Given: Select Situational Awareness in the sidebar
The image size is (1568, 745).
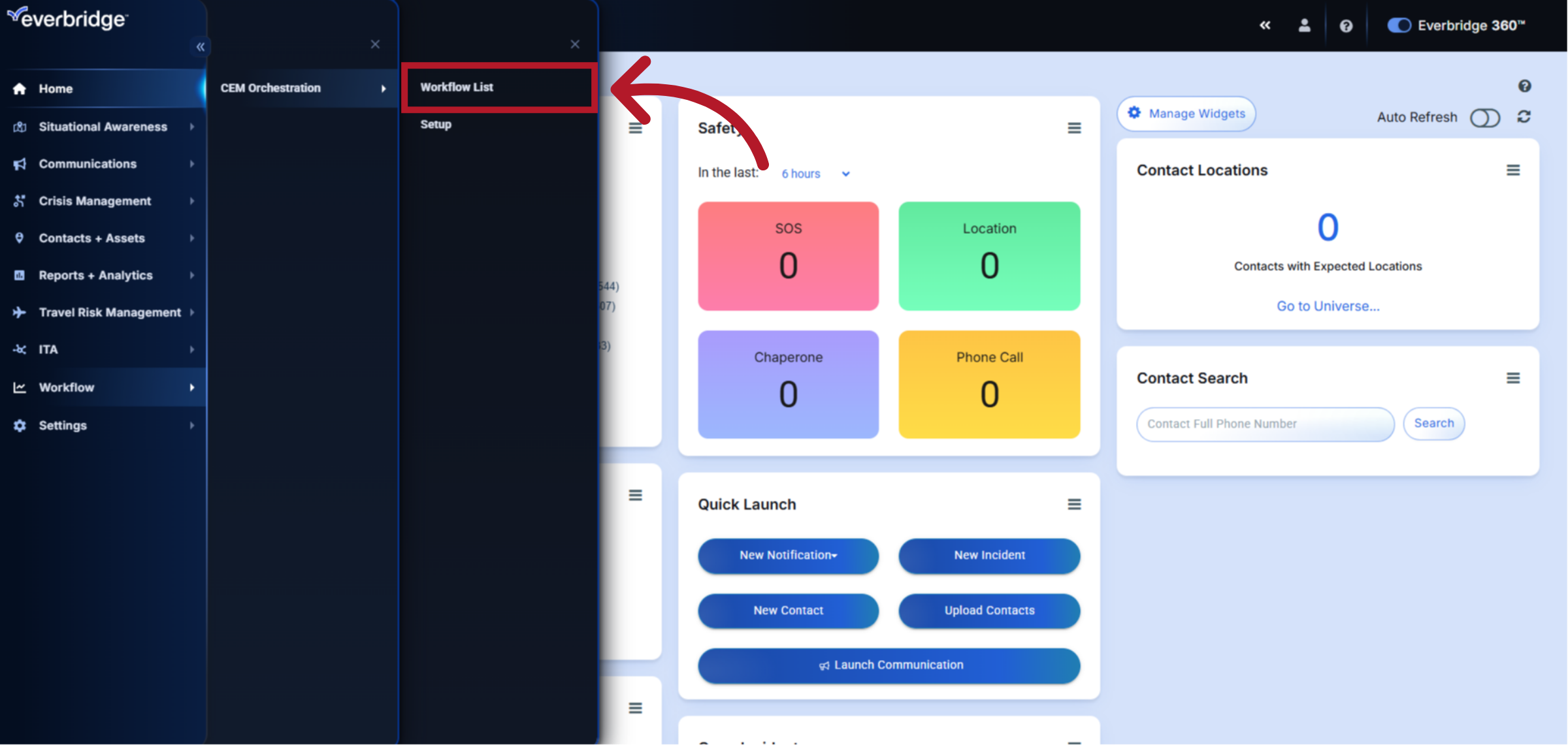Looking at the screenshot, I should (103, 127).
